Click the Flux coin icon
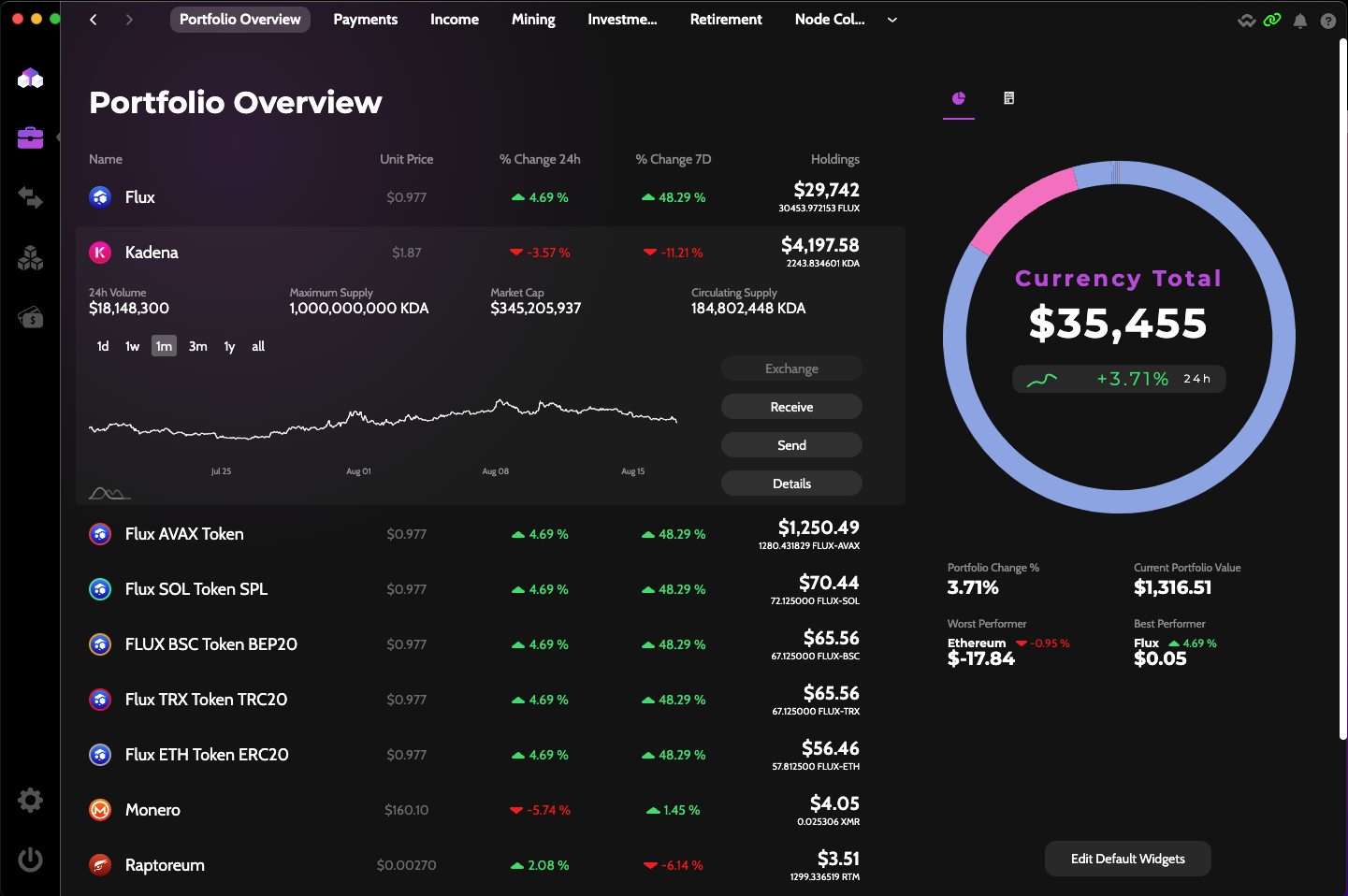Screen dimensions: 1348x896 (100, 197)
